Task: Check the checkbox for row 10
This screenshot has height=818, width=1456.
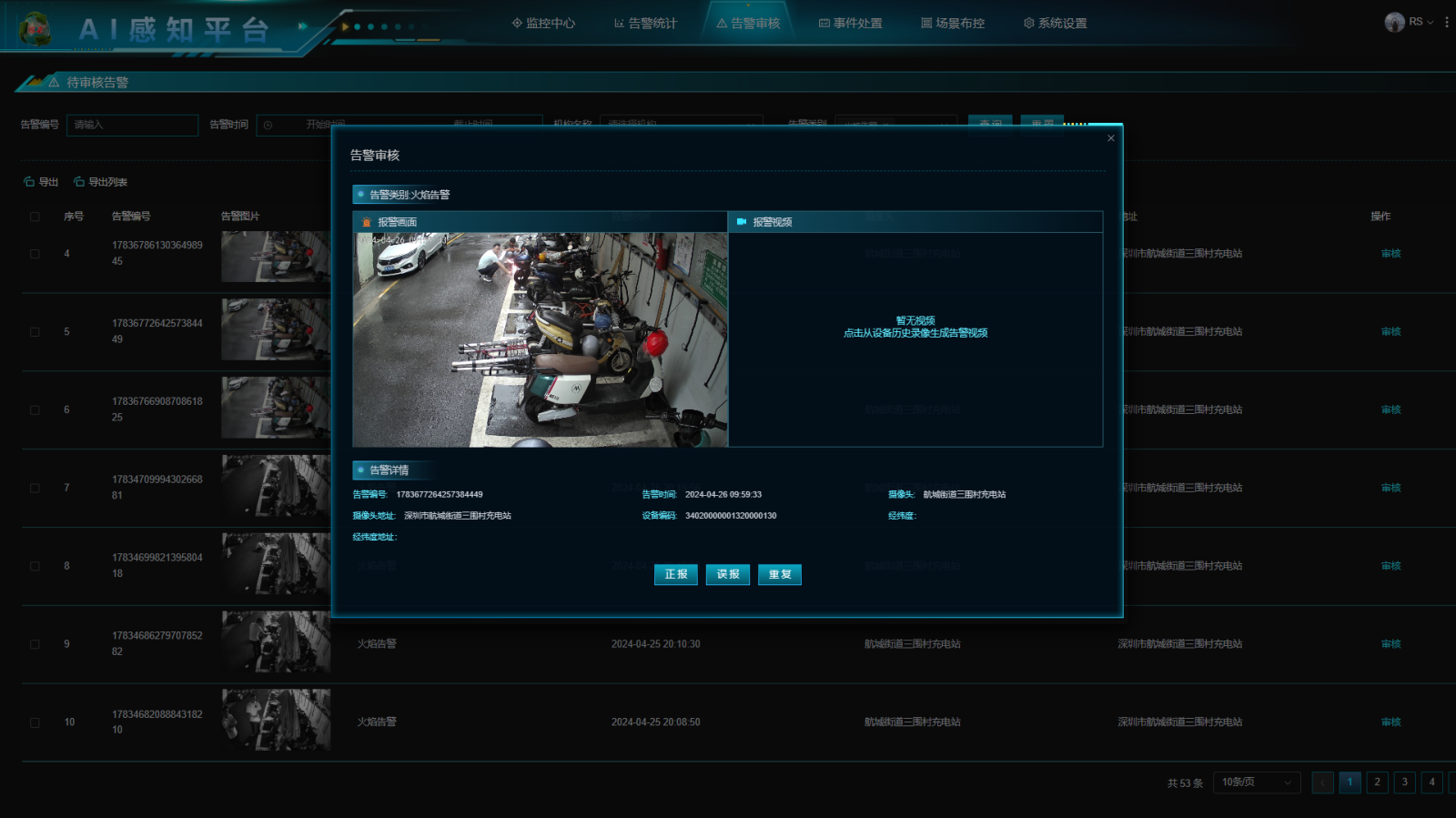Action: 35,722
